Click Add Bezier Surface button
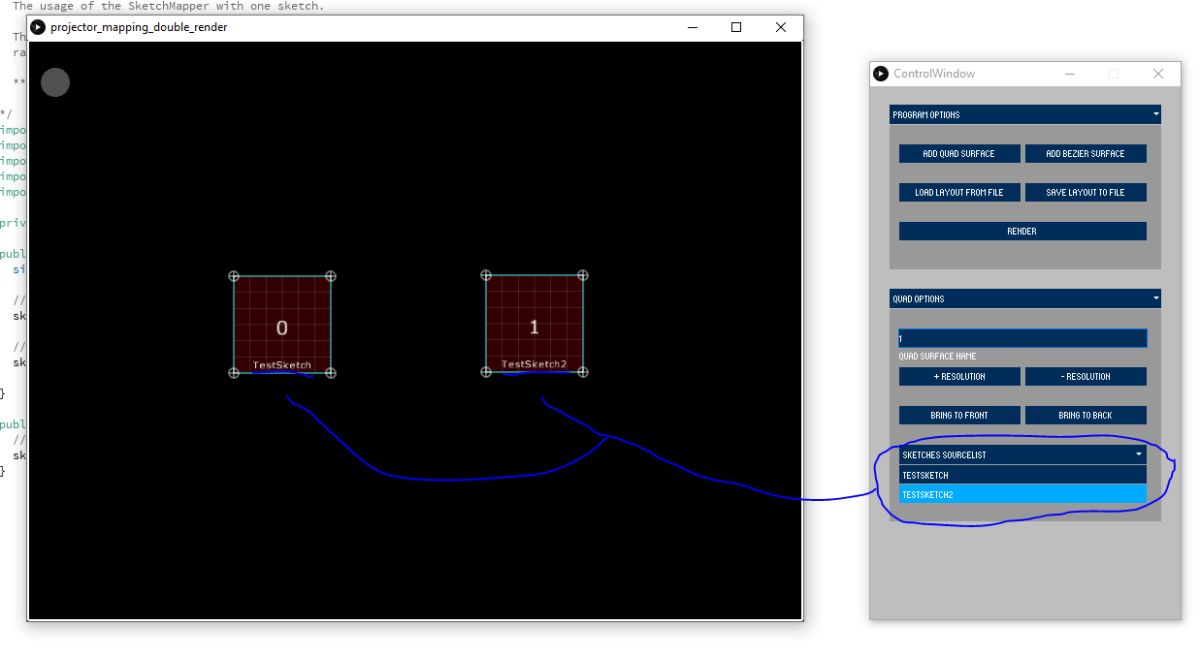1200x656 pixels. tap(1085, 154)
